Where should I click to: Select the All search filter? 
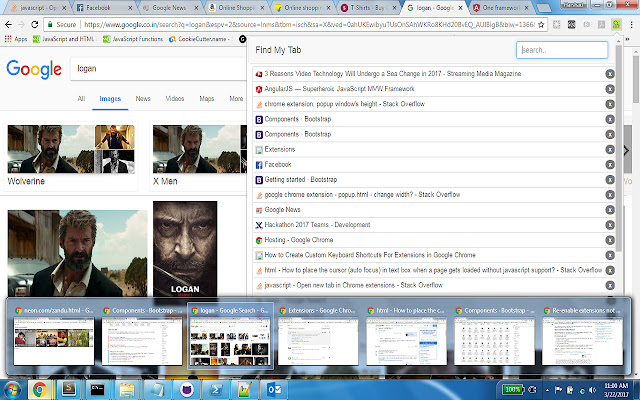[81, 99]
